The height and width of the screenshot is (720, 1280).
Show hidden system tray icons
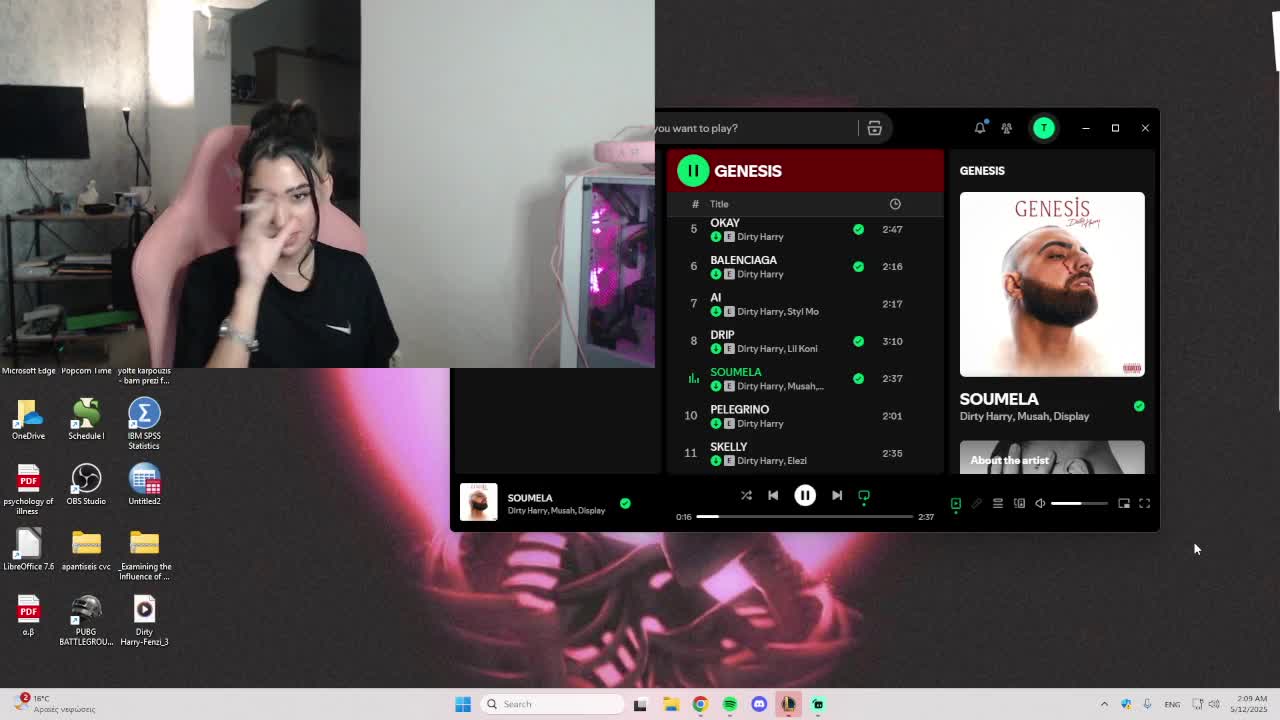click(1104, 704)
